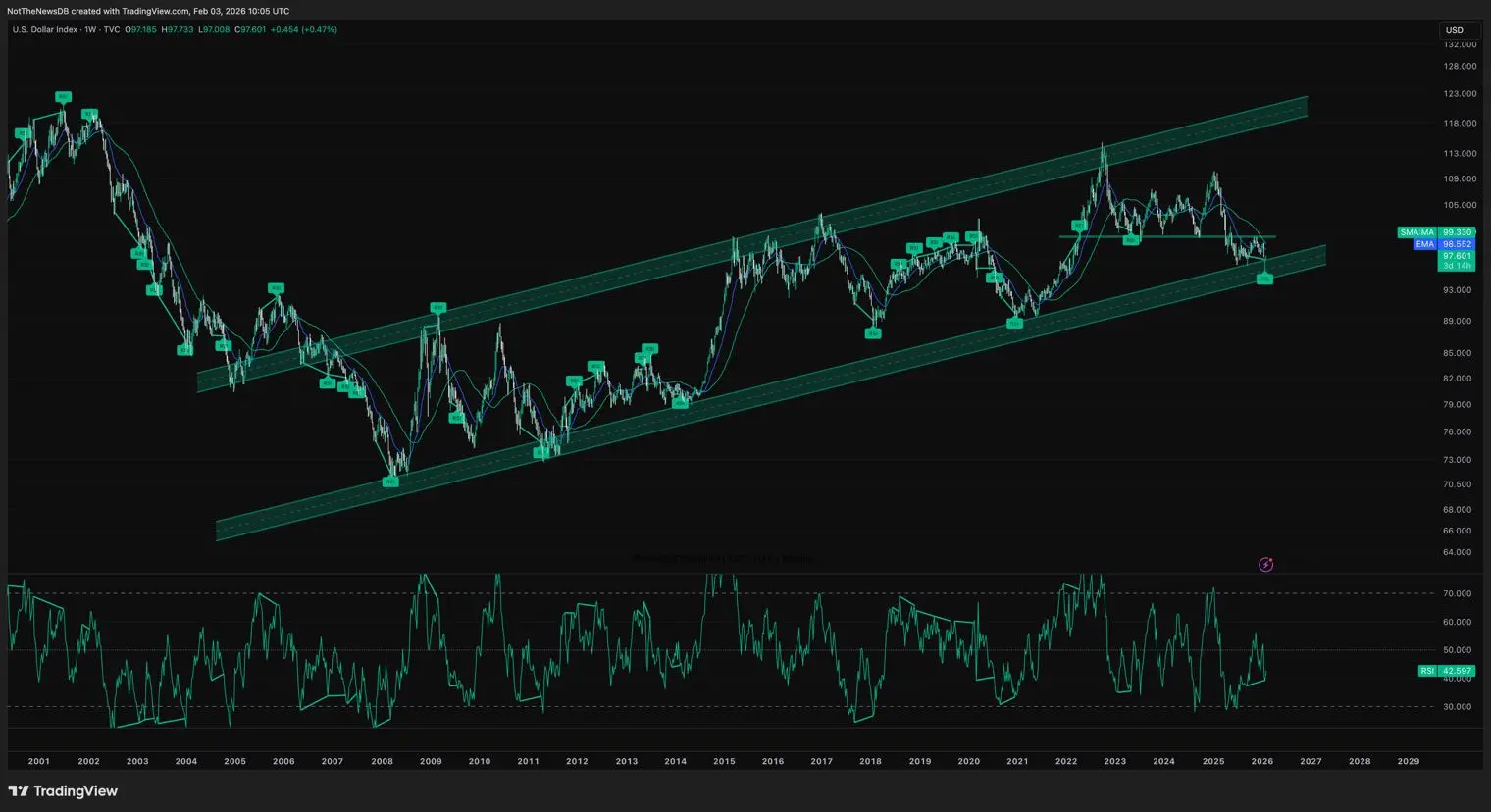Click the 73.000 price axis label

coord(1457,460)
